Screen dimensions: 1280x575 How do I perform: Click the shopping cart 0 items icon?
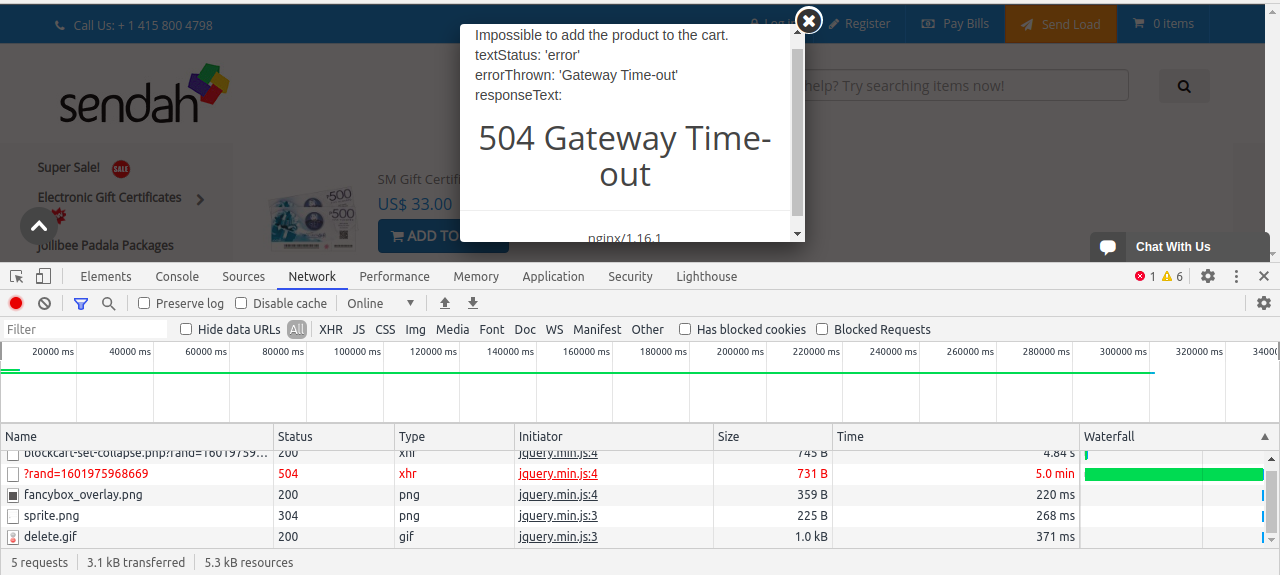point(1163,24)
